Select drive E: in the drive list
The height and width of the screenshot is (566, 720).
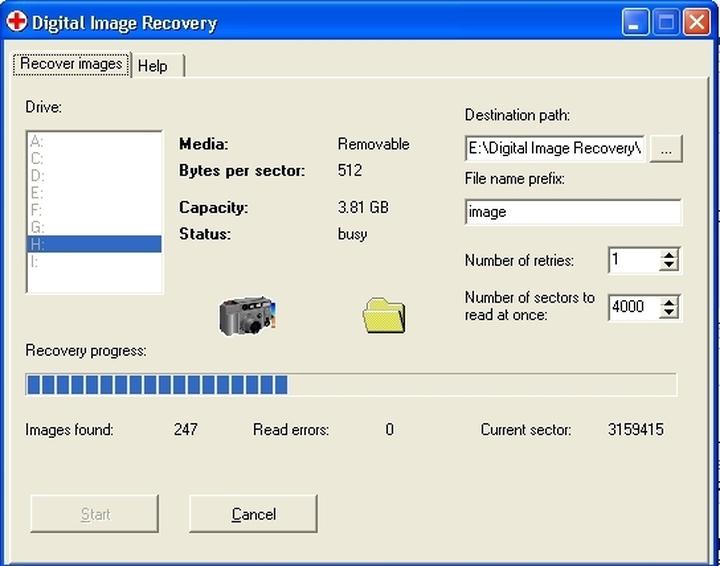pyautogui.click(x=94, y=193)
